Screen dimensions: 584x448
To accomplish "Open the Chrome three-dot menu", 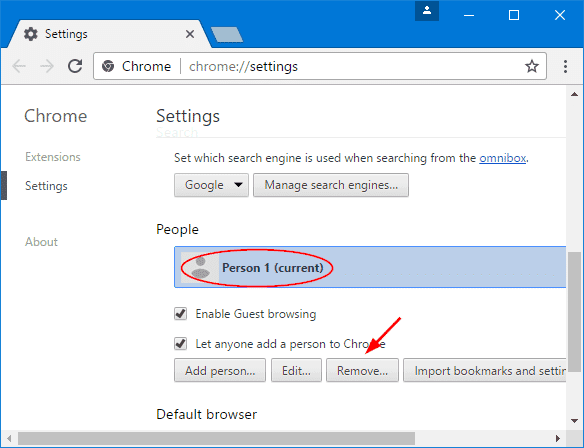I will coord(565,66).
